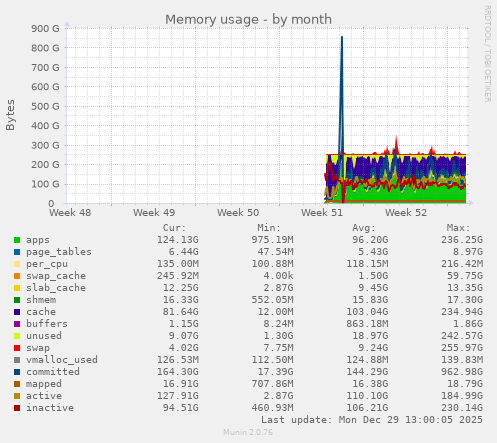Click the committed navy legend swatch
Viewport: 497px width, 443px height.
click(x=17, y=372)
